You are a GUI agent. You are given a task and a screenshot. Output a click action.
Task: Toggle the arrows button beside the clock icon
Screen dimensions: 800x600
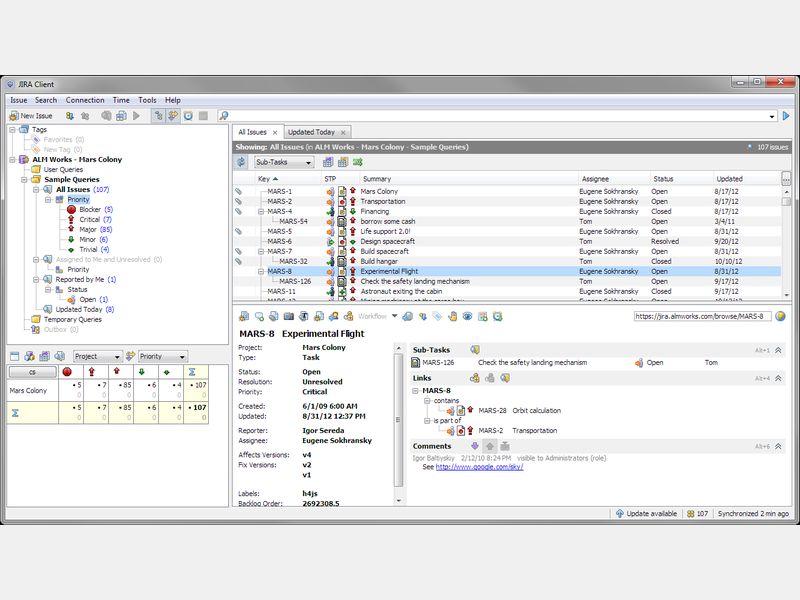coord(173,116)
